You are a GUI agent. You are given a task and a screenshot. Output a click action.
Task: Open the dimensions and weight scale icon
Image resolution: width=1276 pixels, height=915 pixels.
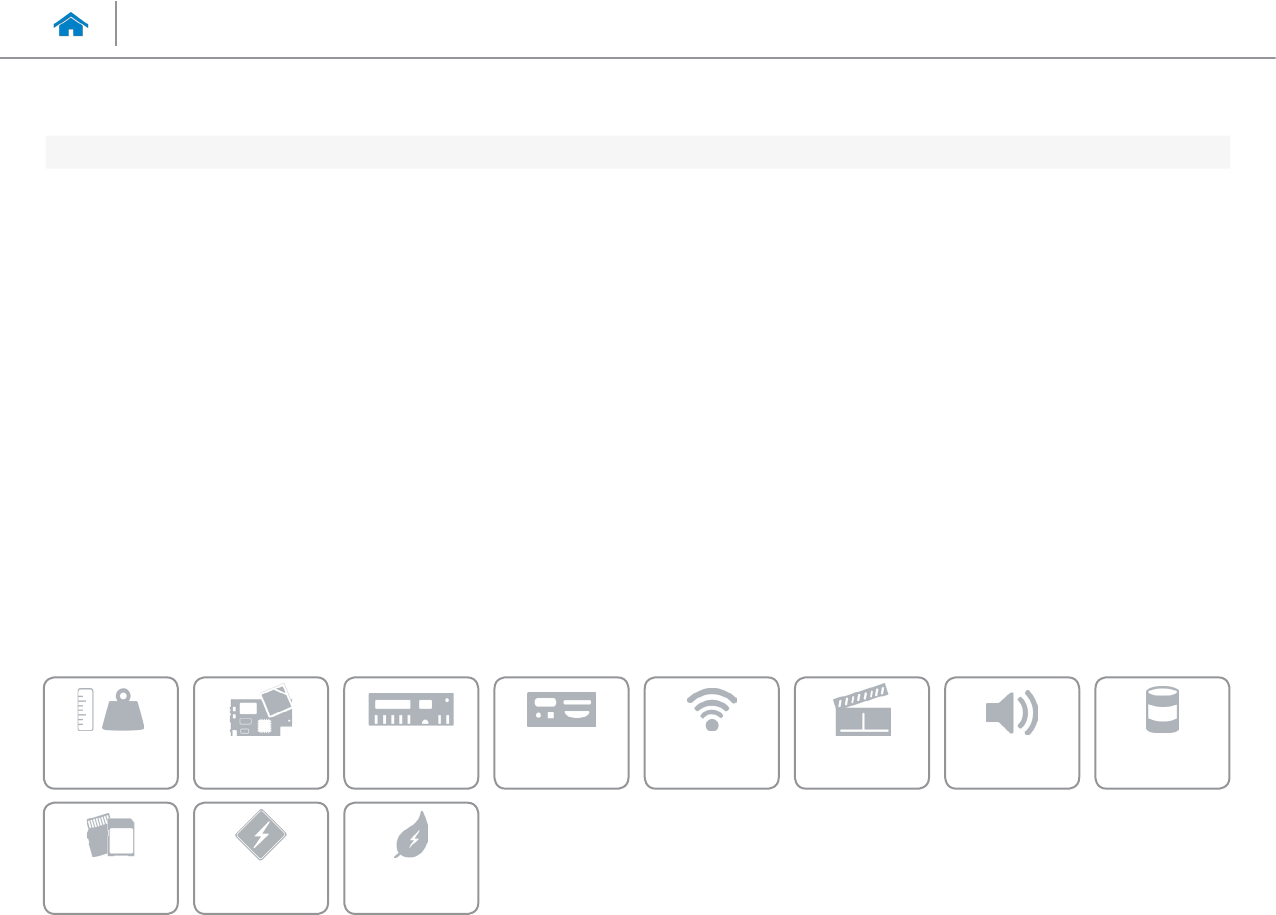pos(111,711)
